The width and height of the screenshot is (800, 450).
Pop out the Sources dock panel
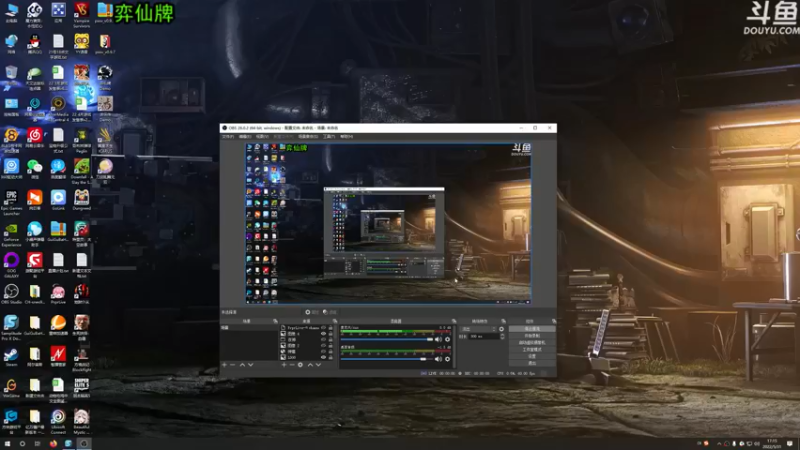click(335, 321)
